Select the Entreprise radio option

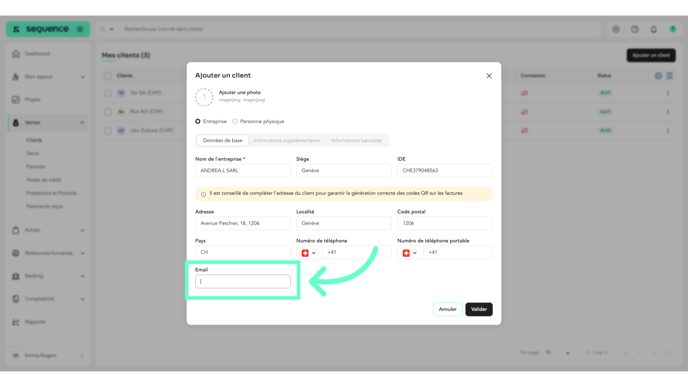pos(198,122)
